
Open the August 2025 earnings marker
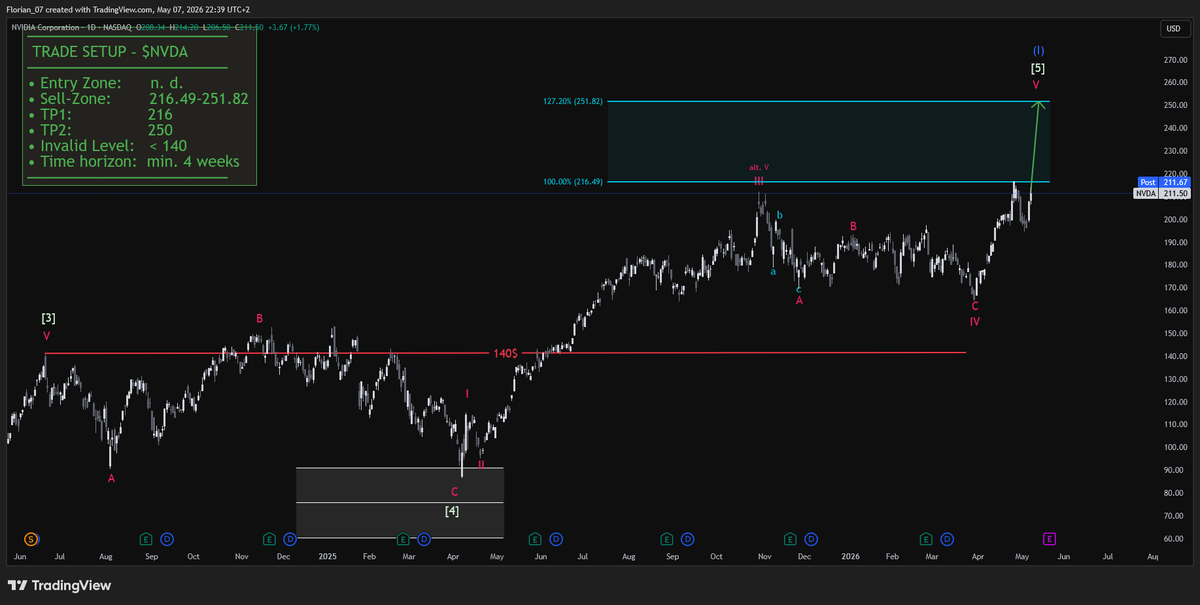667,538
